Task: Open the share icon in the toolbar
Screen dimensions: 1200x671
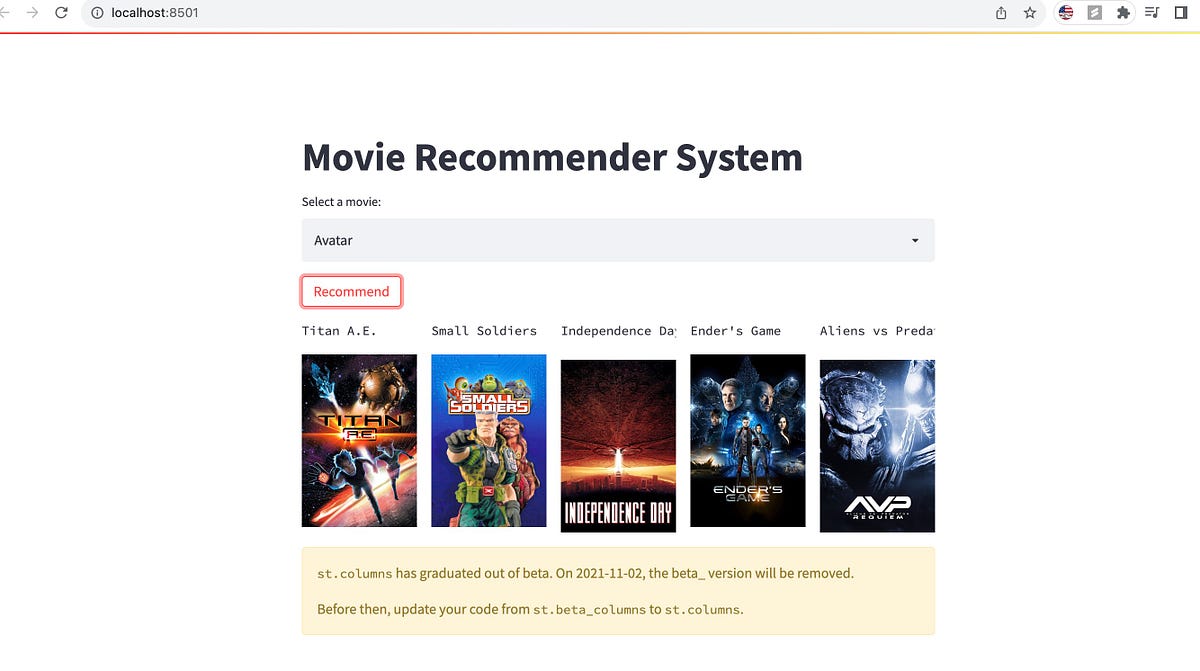Action: [1000, 13]
